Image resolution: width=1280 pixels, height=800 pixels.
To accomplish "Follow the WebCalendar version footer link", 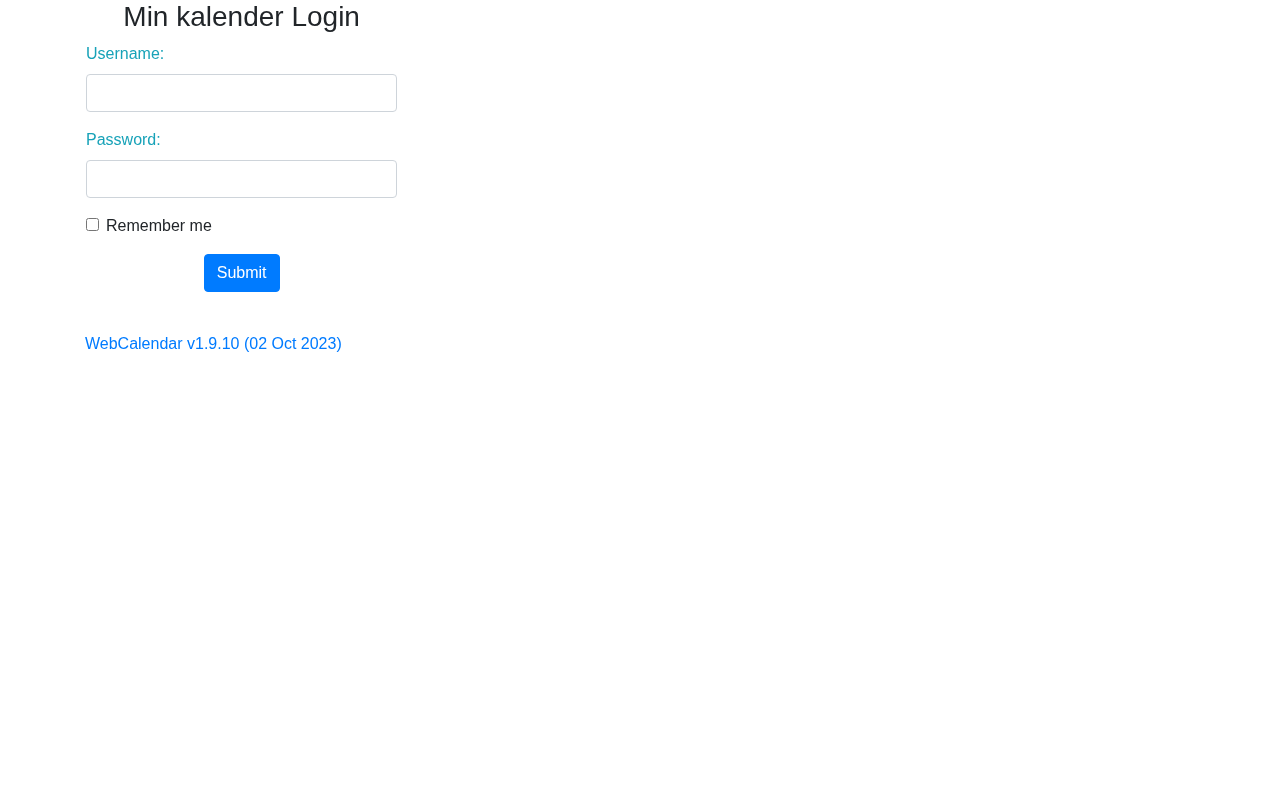I will click(213, 344).
